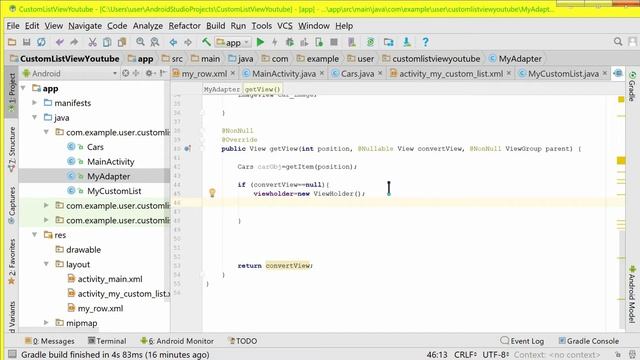Click the getView() breadcrumb in editor
Image resolution: width=640 pixels, height=360 pixels.
[262, 89]
